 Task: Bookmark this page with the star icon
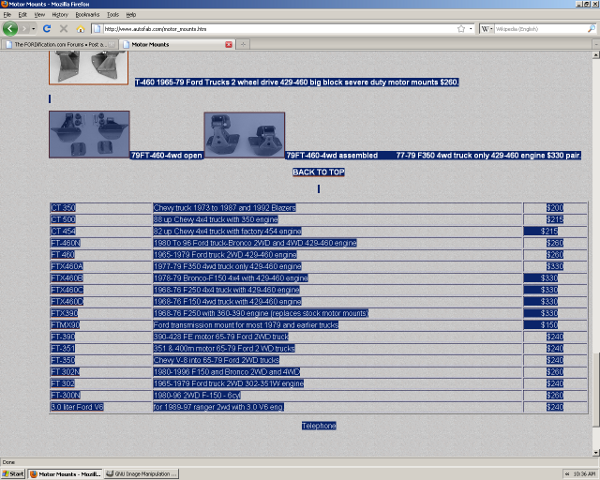[x=461, y=29]
